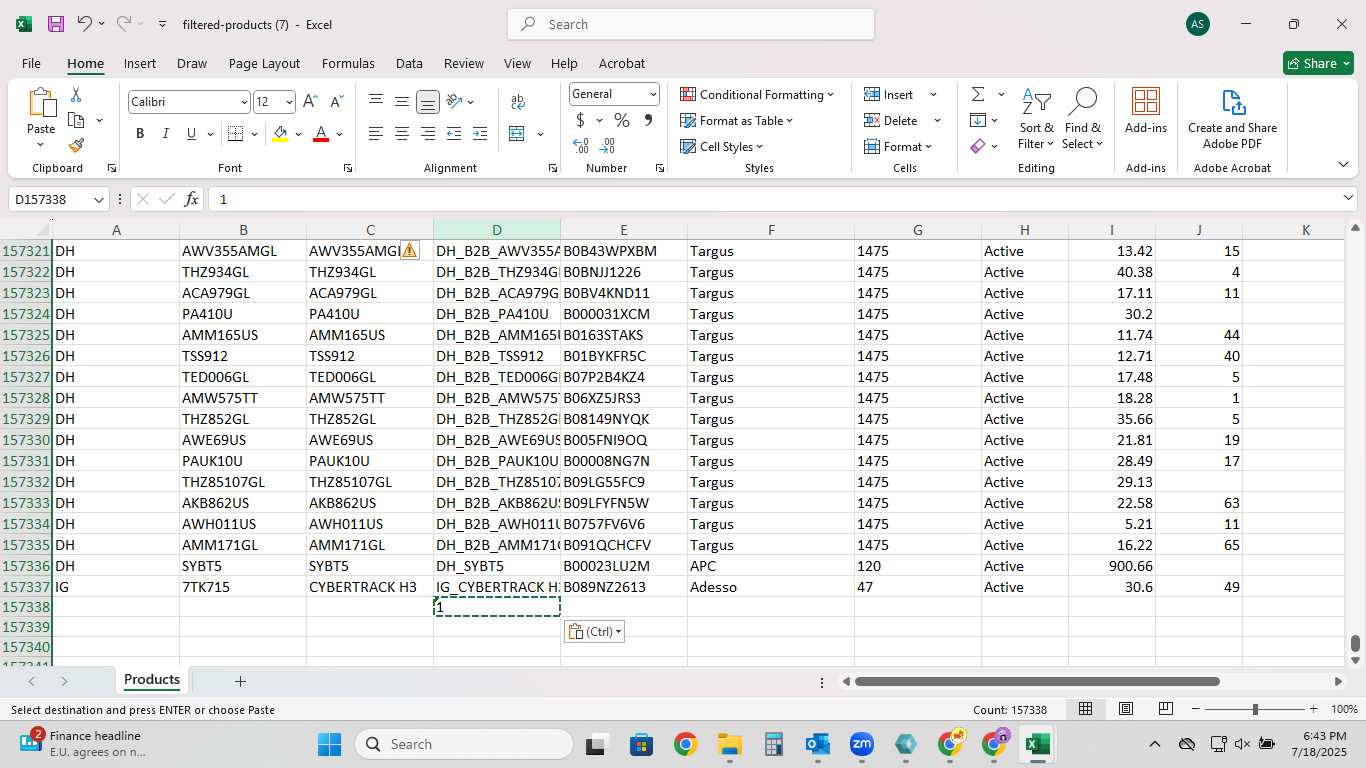Click the AS account avatar
The image size is (1366, 768).
pos(1198,24)
